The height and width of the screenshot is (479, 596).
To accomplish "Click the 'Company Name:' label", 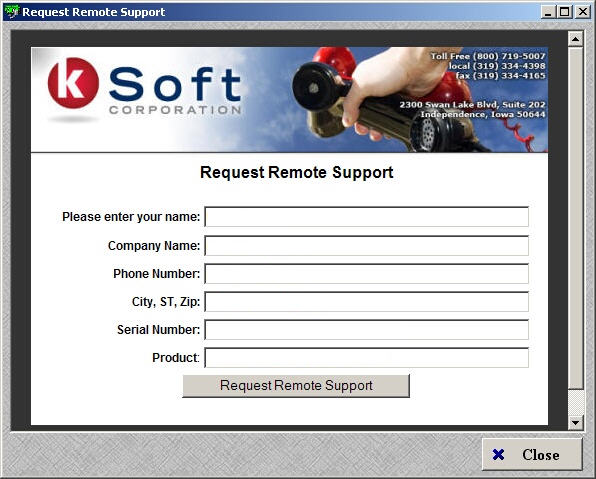I will [154, 246].
